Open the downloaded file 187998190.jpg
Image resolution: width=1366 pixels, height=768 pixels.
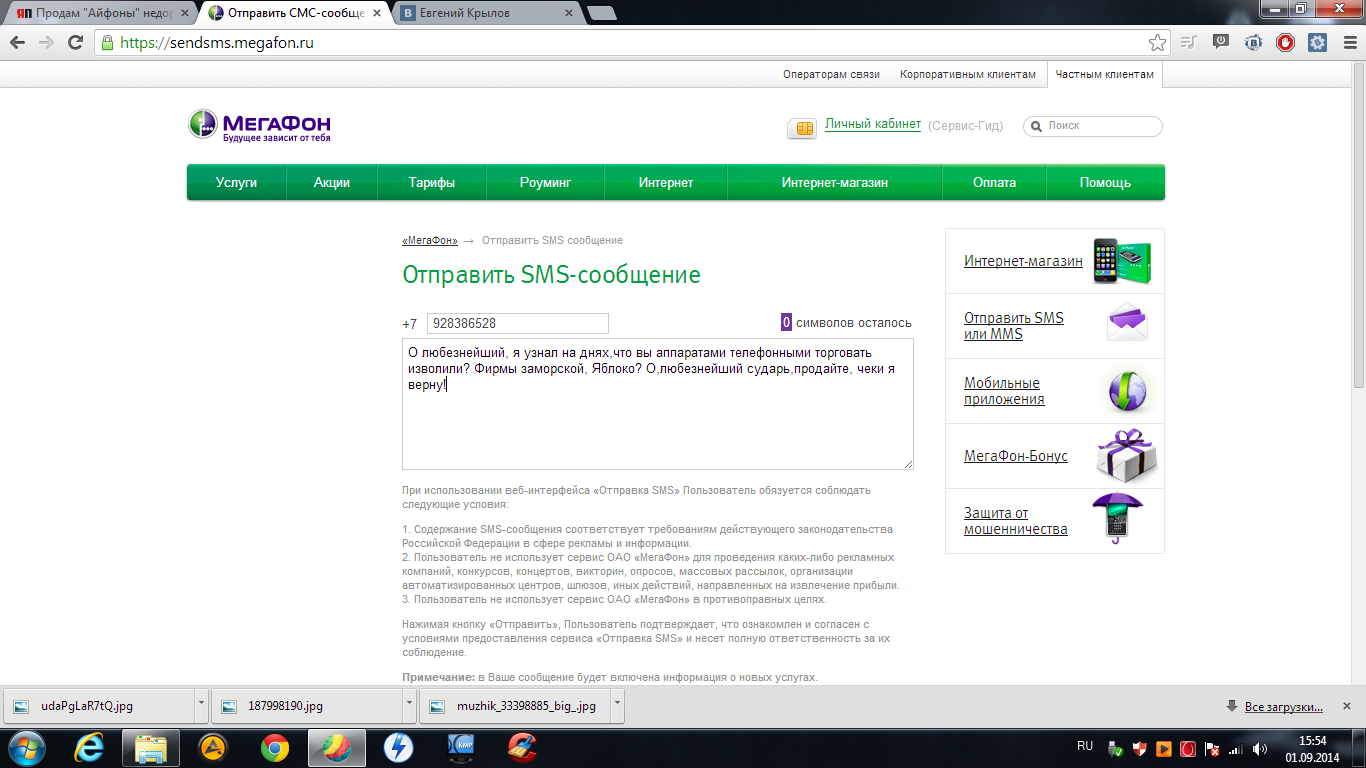307,706
